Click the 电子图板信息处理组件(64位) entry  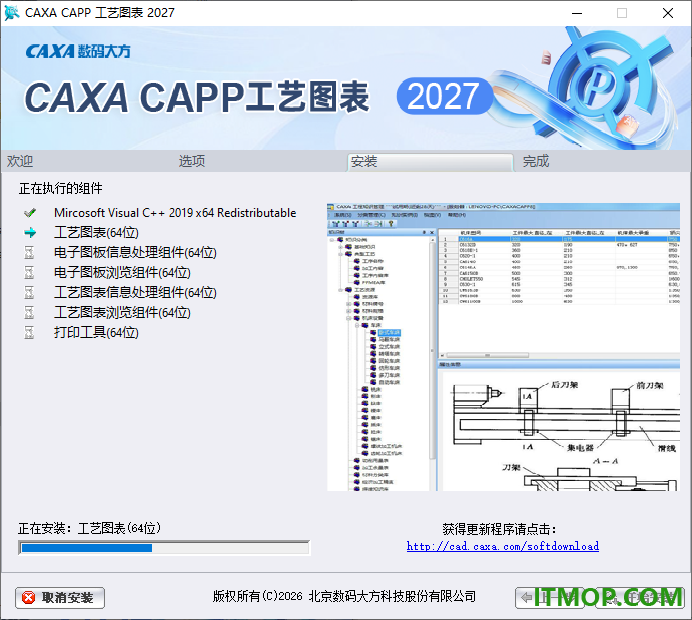click(135, 252)
